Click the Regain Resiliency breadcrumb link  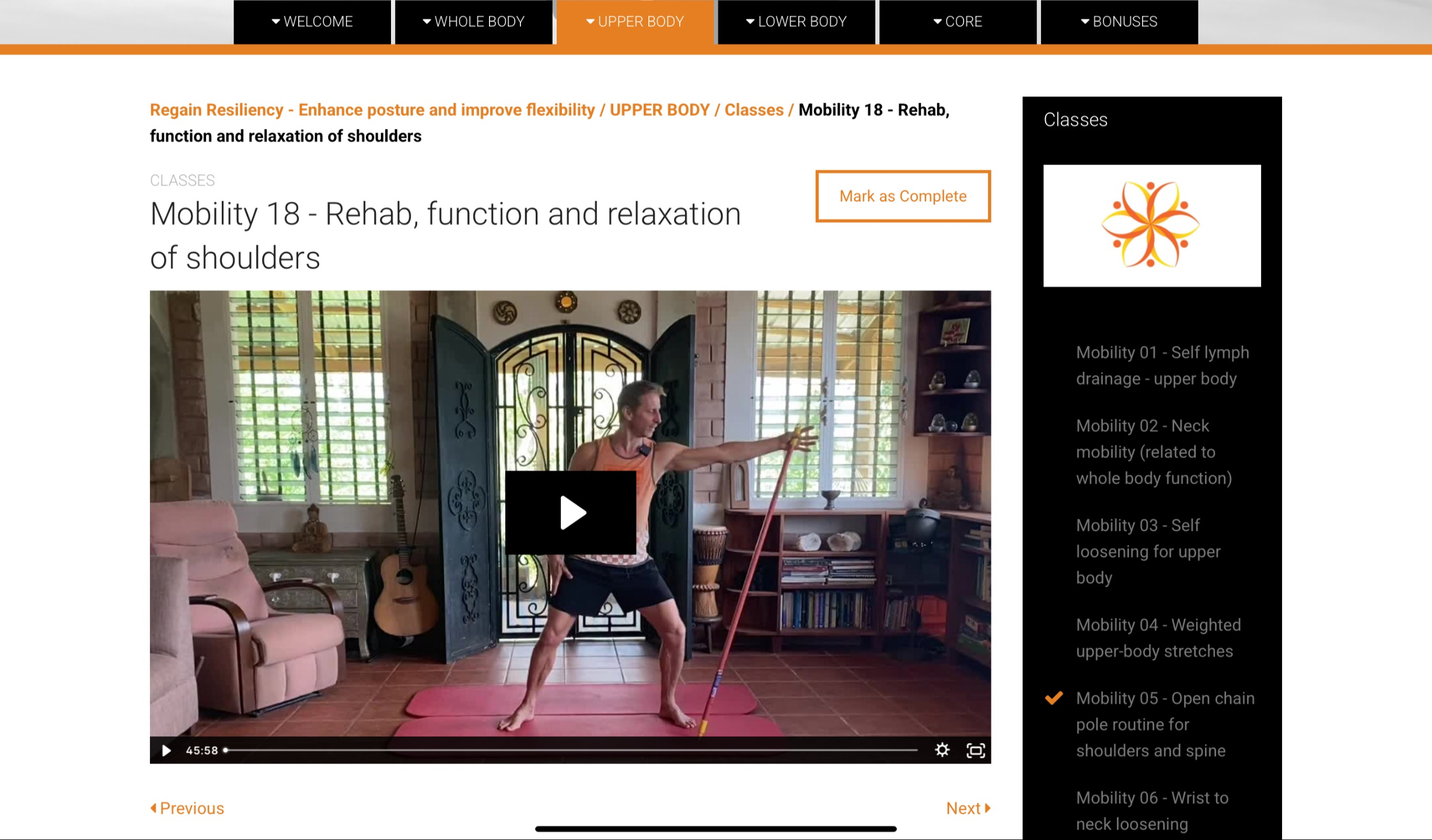[x=372, y=110]
